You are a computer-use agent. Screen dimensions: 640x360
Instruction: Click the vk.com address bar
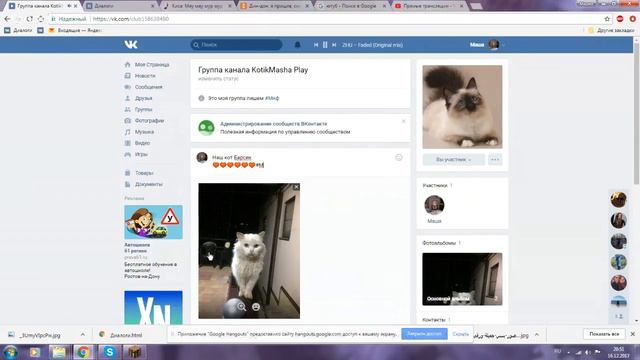[x=327, y=19]
